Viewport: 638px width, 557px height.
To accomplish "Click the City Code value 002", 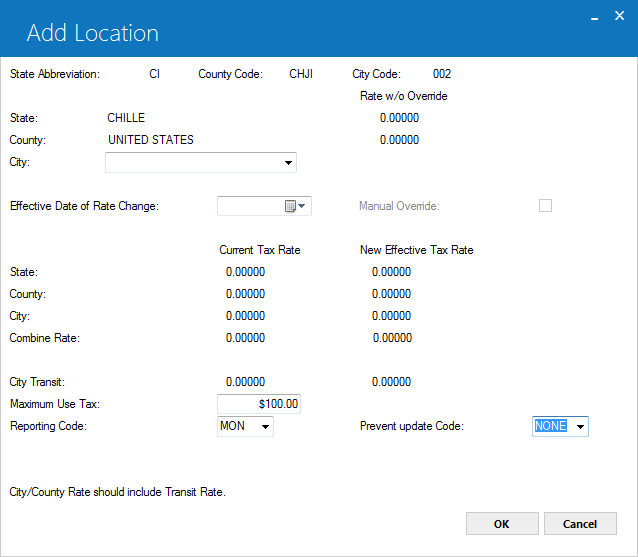I will click(442, 74).
